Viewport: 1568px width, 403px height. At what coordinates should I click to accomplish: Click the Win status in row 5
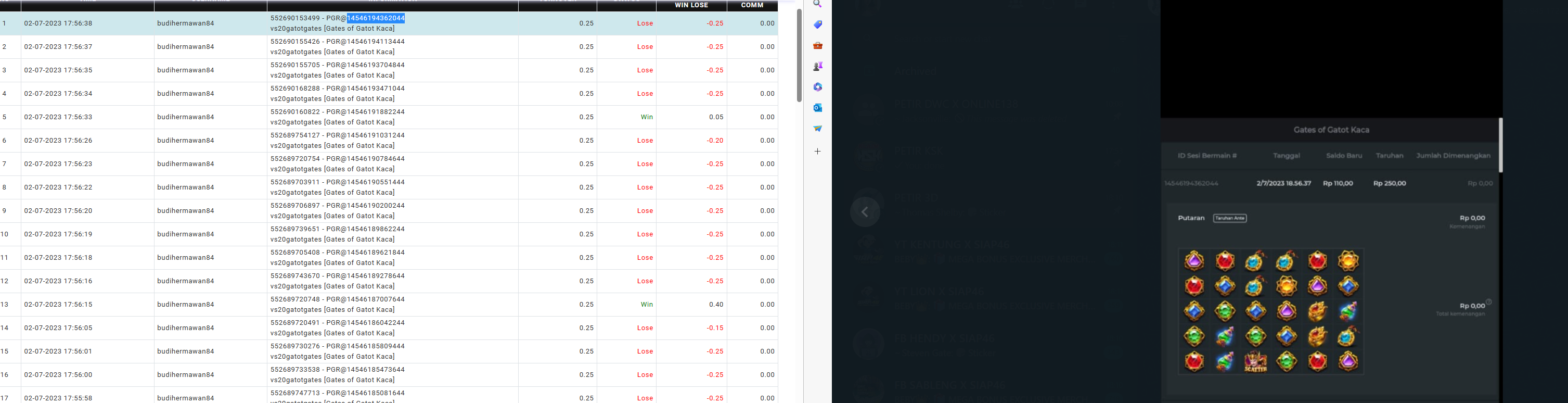click(x=647, y=117)
